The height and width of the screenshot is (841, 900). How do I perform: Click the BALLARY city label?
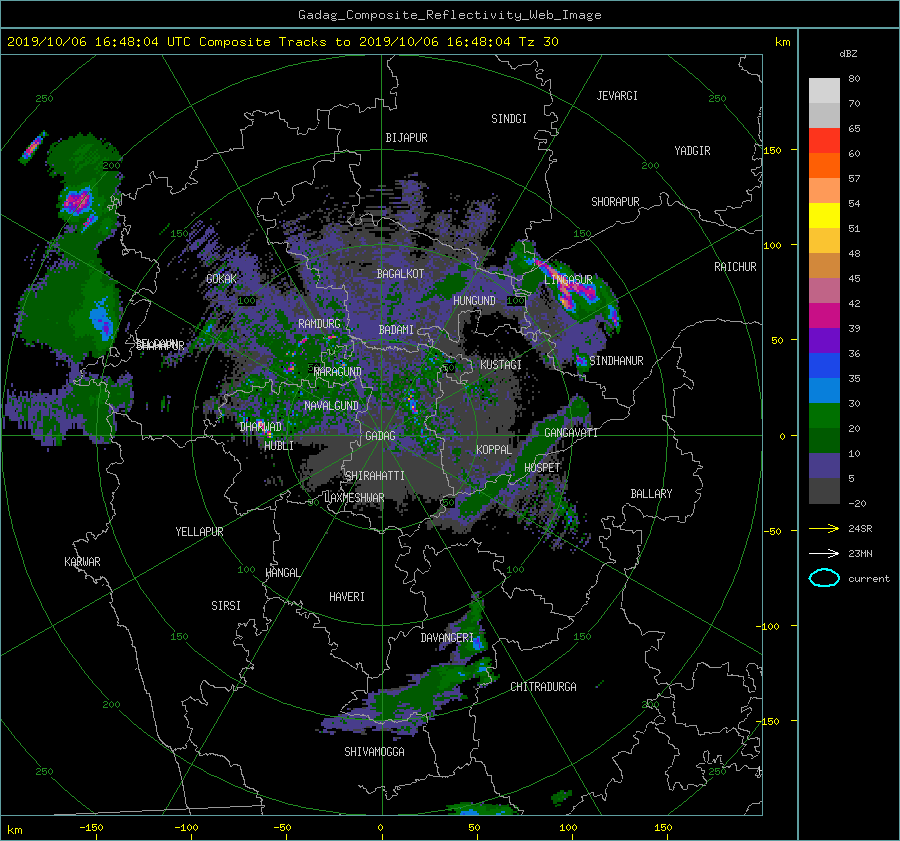(651, 494)
